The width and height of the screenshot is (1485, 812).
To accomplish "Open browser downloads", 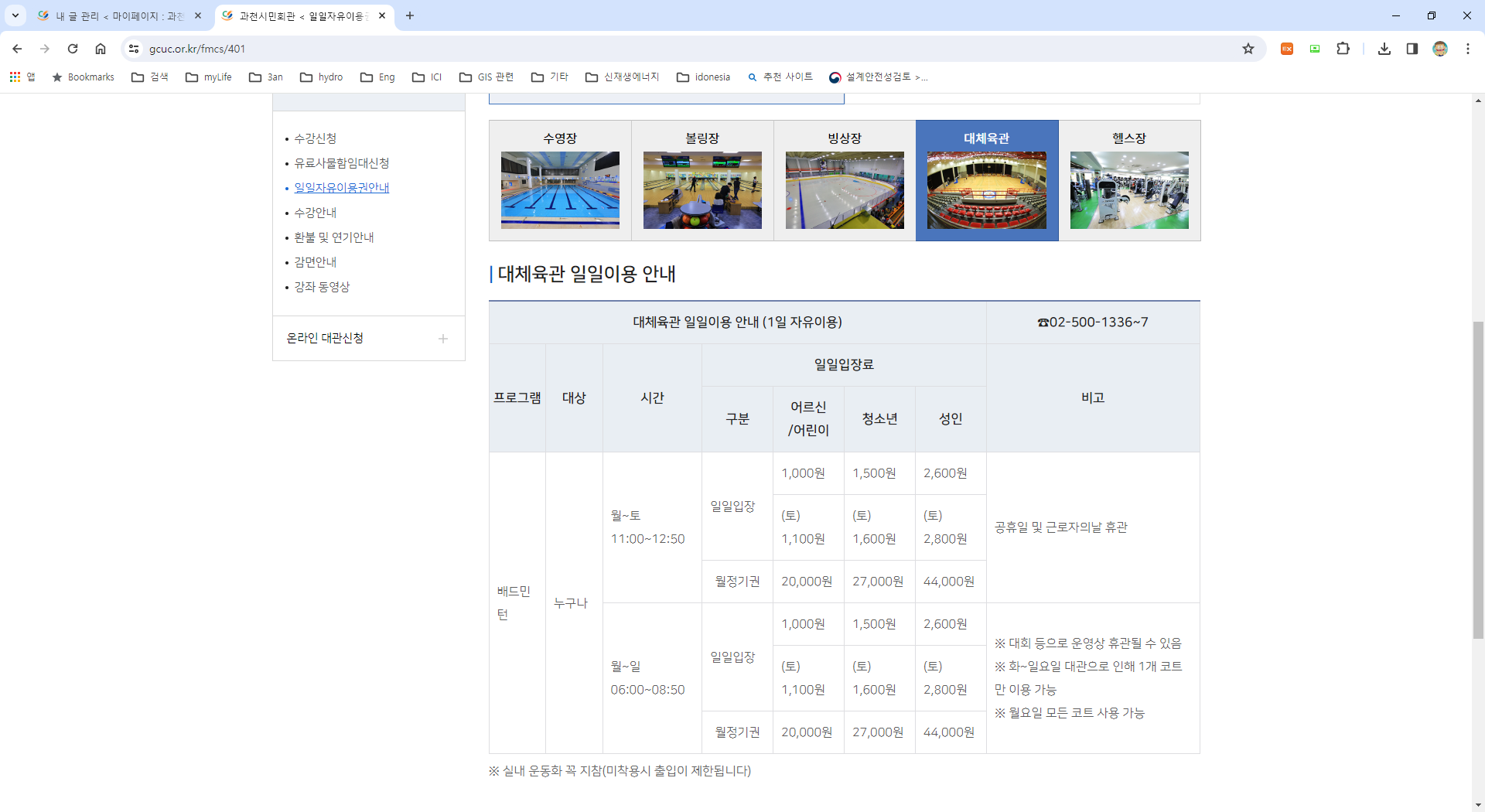I will click(1384, 49).
